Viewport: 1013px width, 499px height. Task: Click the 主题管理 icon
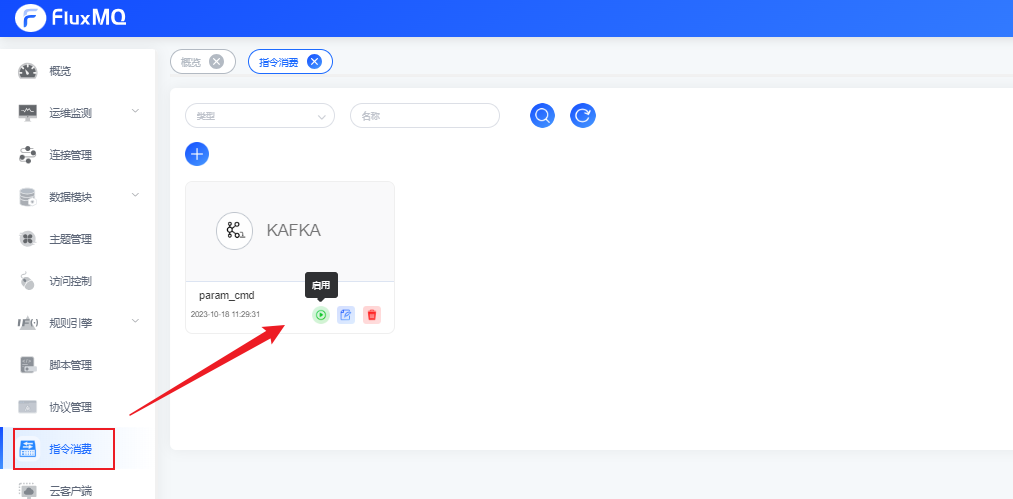[x=28, y=239]
